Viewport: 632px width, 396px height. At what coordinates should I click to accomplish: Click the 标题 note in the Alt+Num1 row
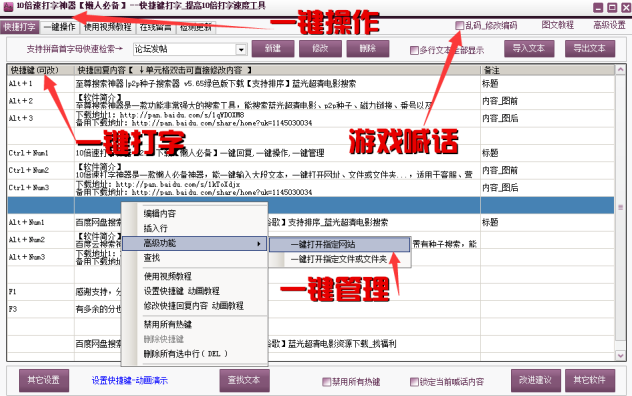548,223
